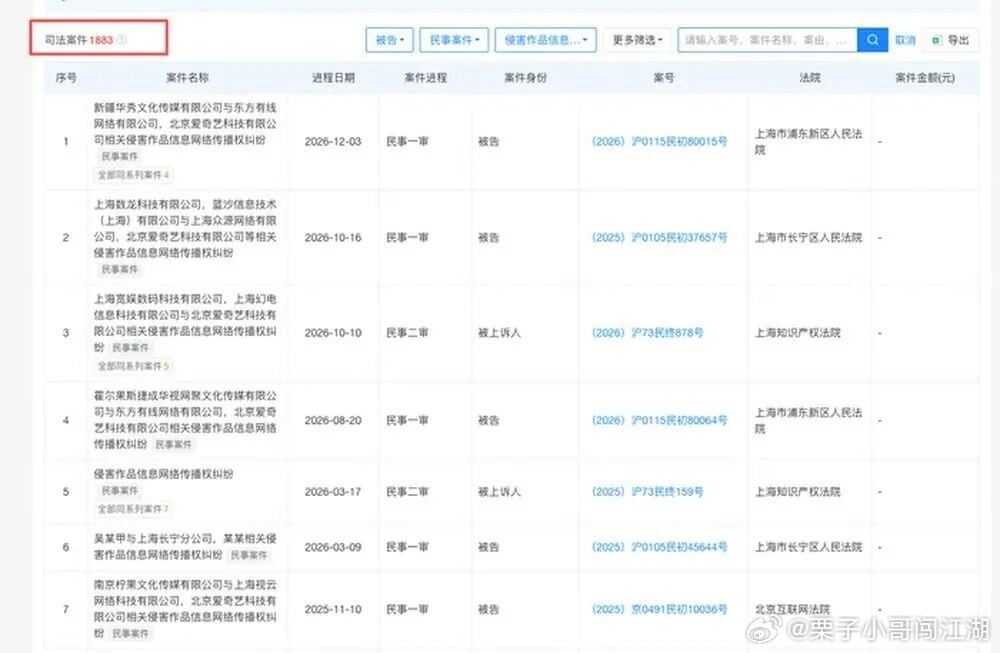The height and width of the screenshot is (653, 1000).
Task: Open case (2026) 沪73民终878号
Action: [x=647, y=333]
